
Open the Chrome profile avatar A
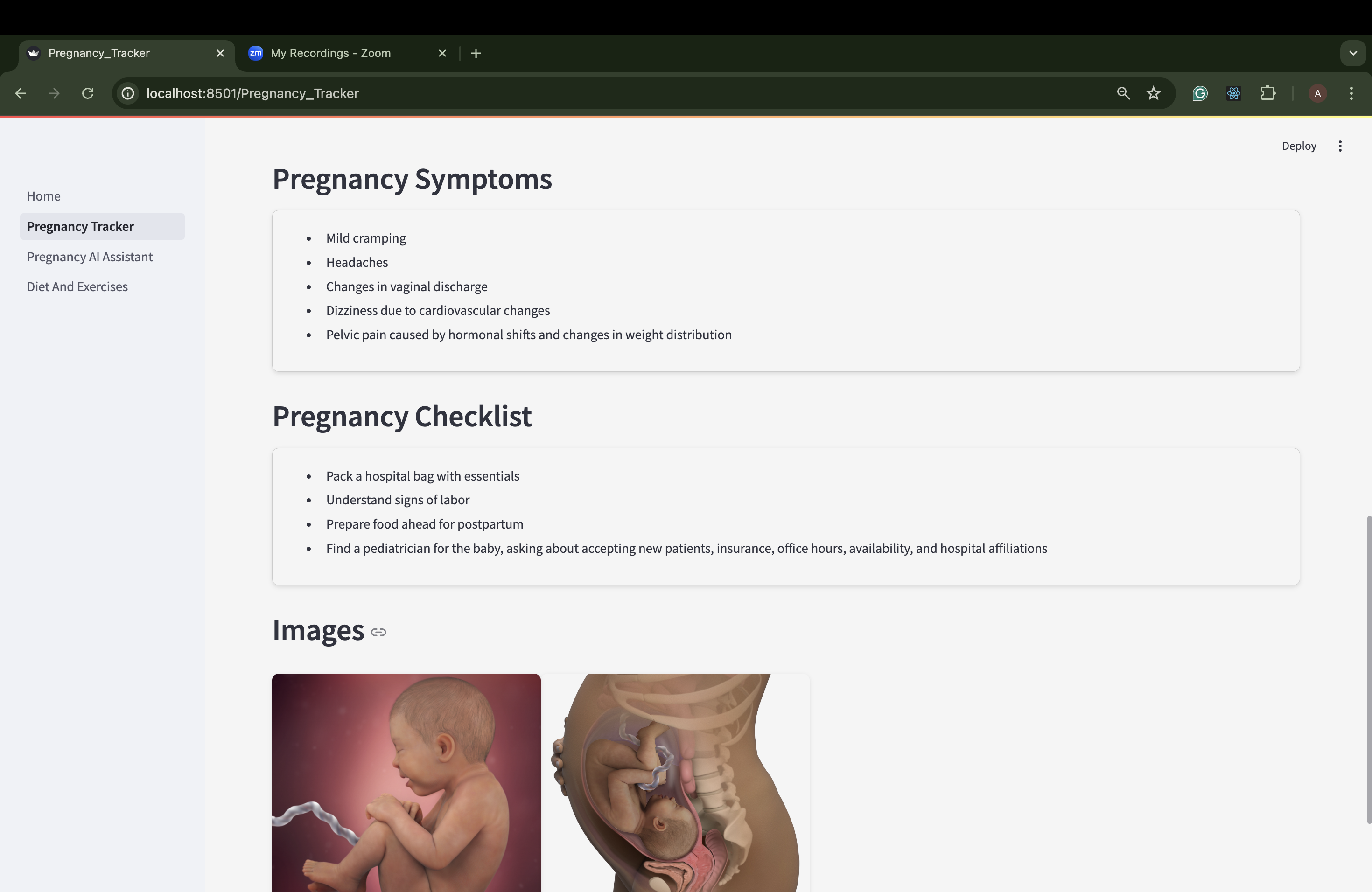click(x=1317, y=93)
